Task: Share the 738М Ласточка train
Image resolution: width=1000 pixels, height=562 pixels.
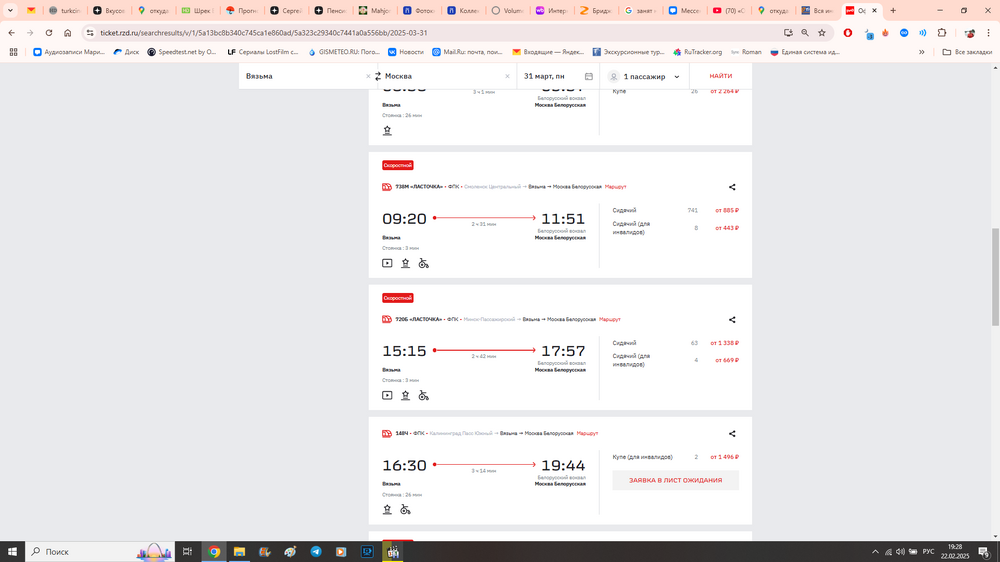Action: click(732, 187)
